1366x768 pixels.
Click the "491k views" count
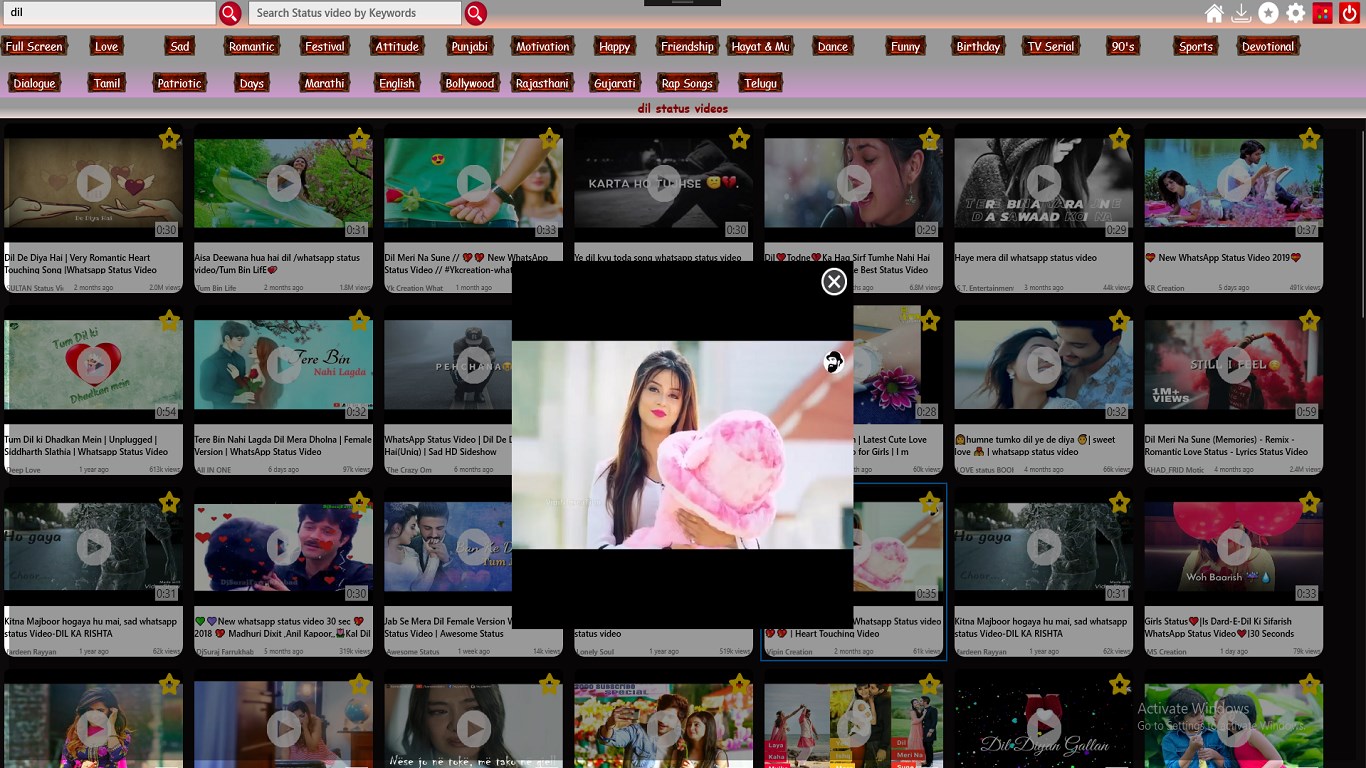1305,288
